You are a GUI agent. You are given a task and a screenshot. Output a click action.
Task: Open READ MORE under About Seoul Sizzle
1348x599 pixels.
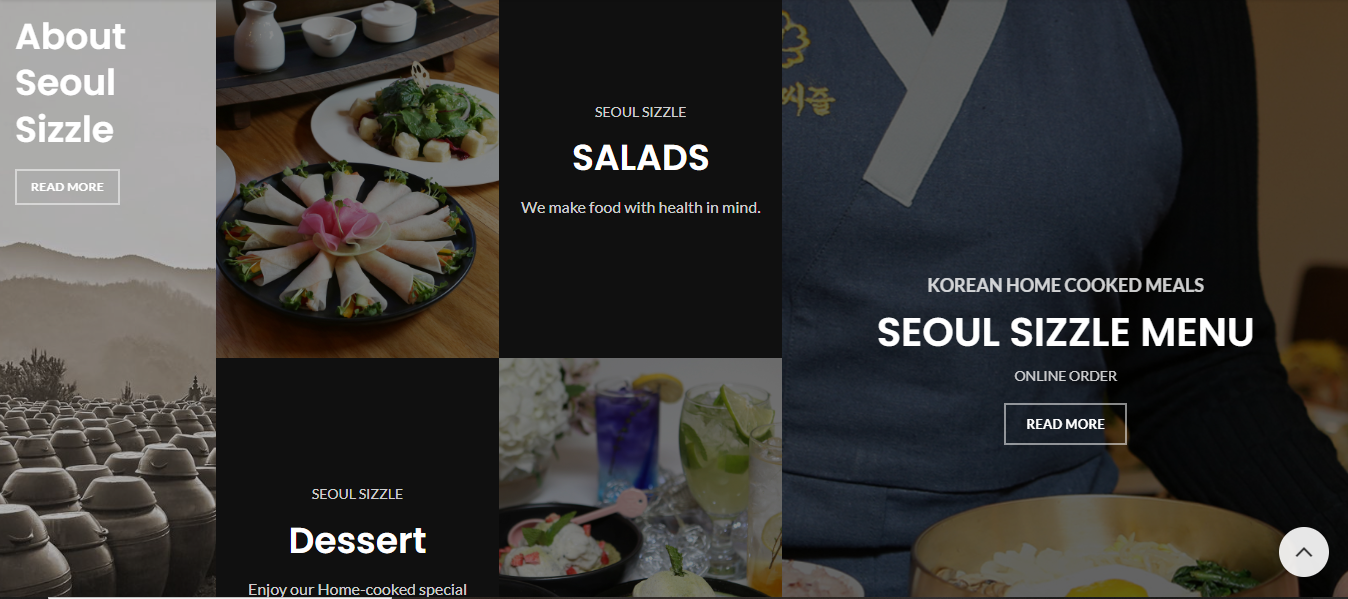point(67,187)
